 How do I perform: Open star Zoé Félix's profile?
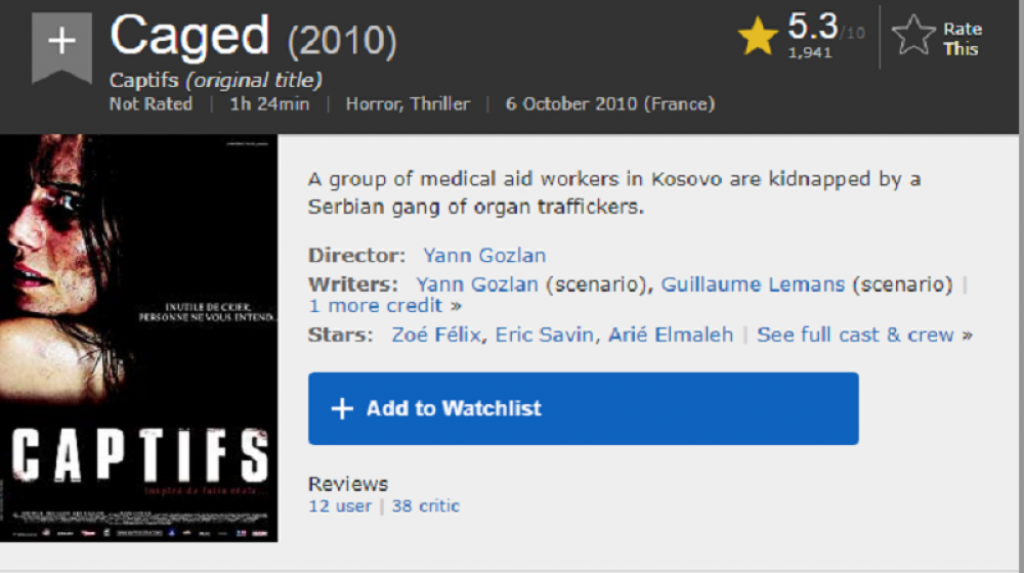tap(438, 334)
